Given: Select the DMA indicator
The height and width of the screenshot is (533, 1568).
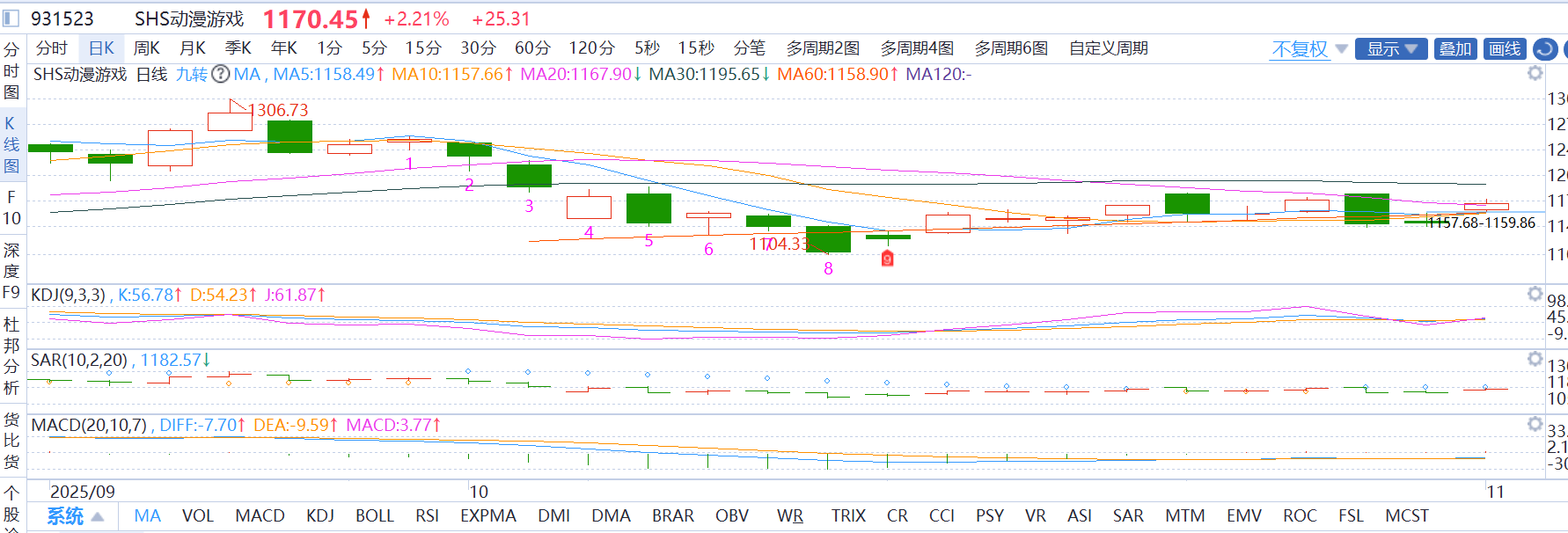Looking at the screenshot, I should tap(611, 516).
